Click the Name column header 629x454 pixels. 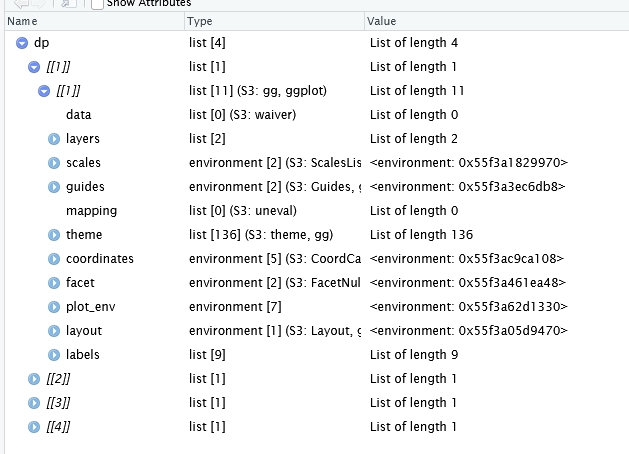(95, 21)
